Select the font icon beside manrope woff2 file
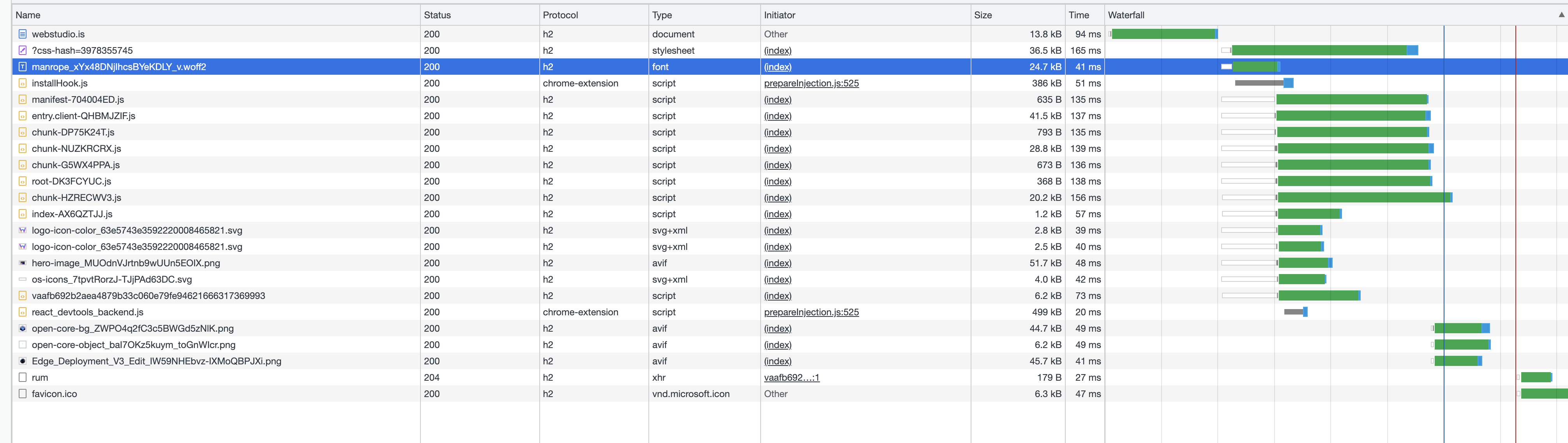Image resolution: width=1568 pixels, height=443 pixels. pos(23,67)
